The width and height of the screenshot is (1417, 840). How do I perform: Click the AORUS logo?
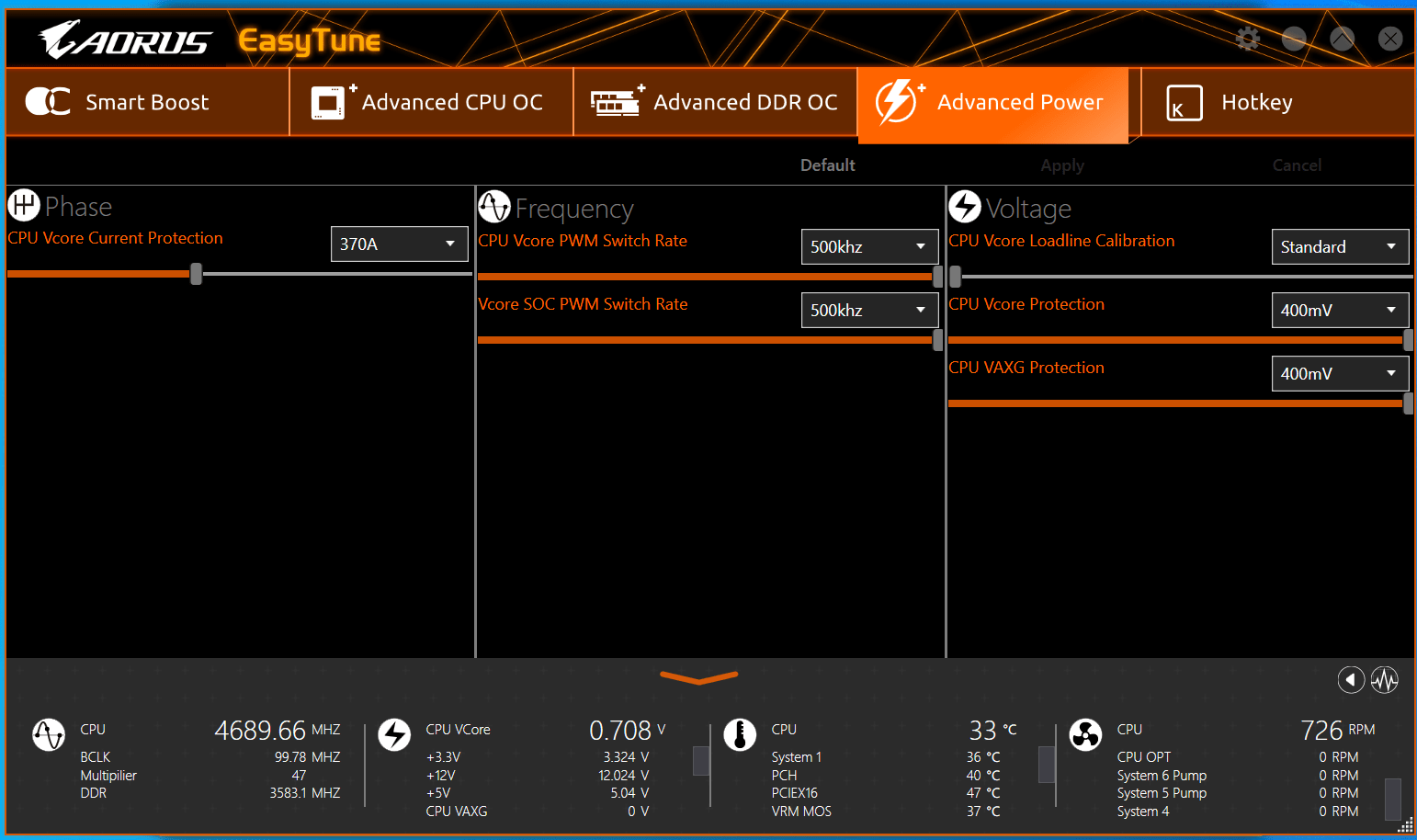125,40
